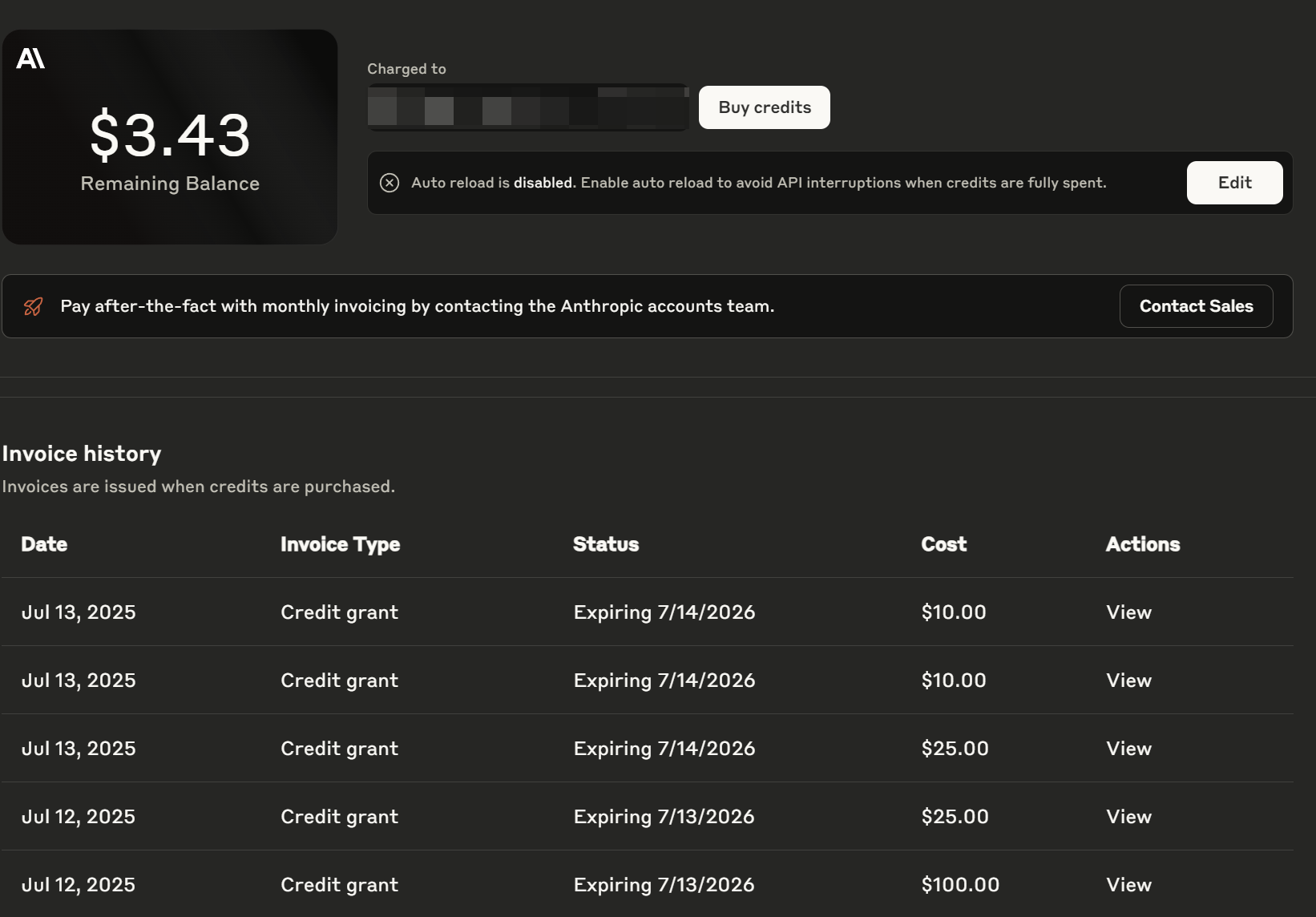Click the Status column header

[x=606, y=544]
